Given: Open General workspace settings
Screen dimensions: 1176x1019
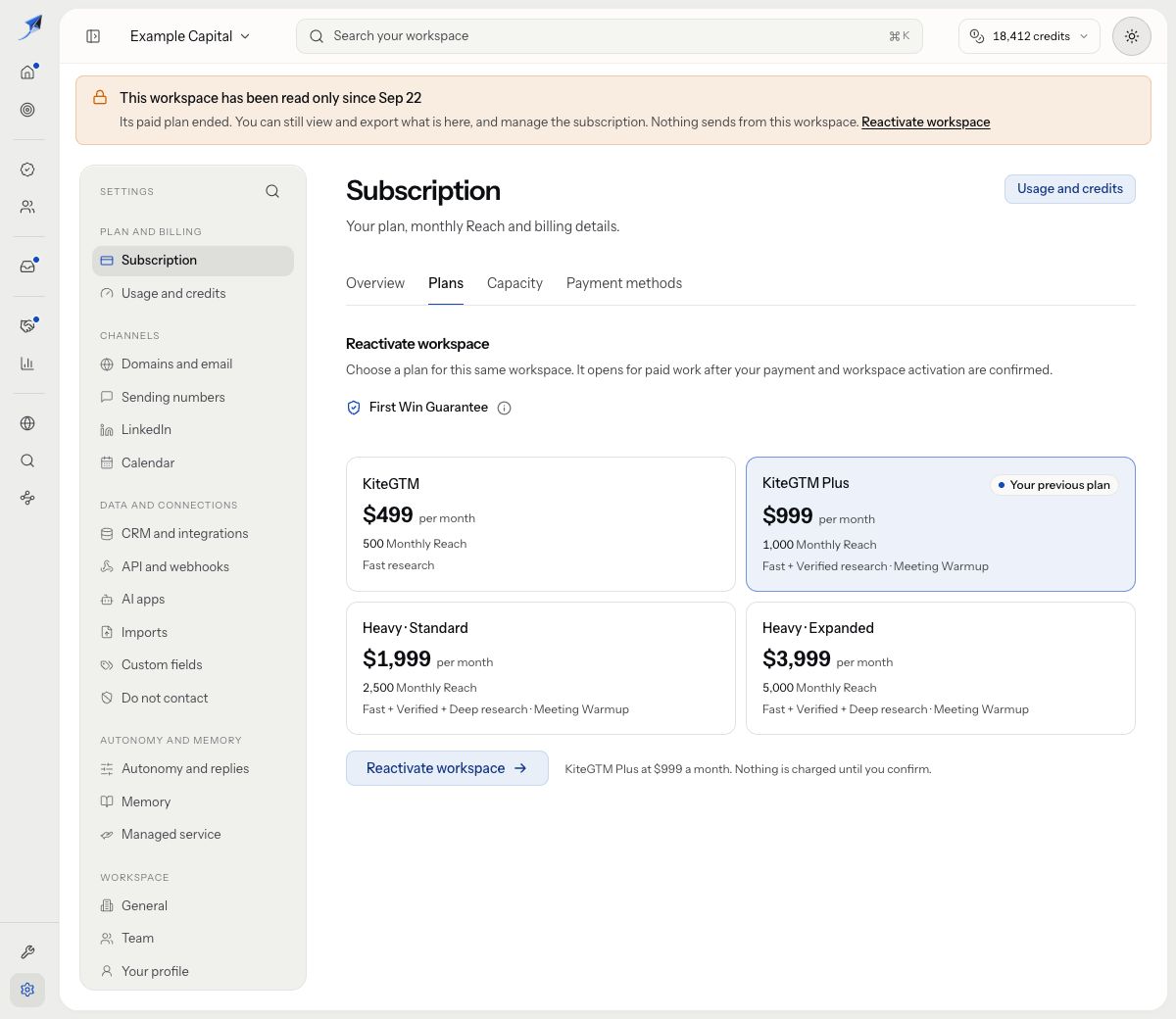Looking at the screenshot, I should coord(193,905).
